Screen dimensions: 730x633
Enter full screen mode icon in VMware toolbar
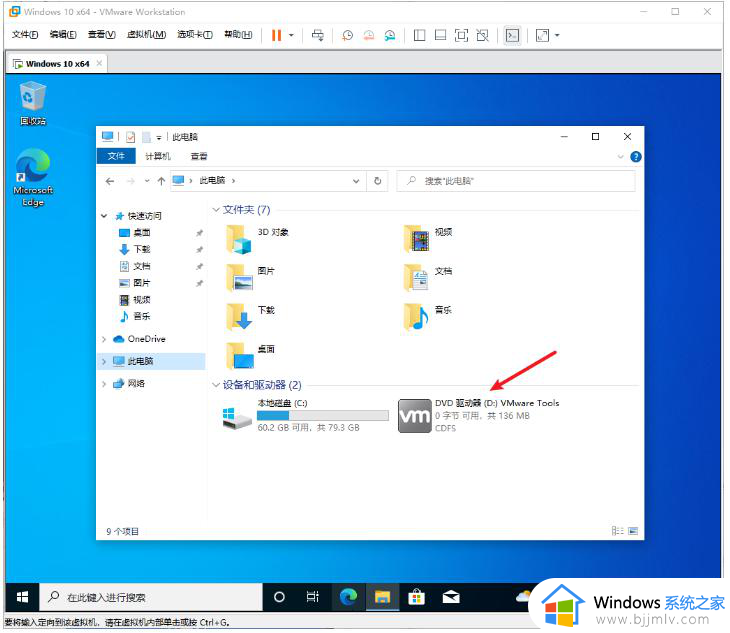pyautogui.click(x=461, y=35)
